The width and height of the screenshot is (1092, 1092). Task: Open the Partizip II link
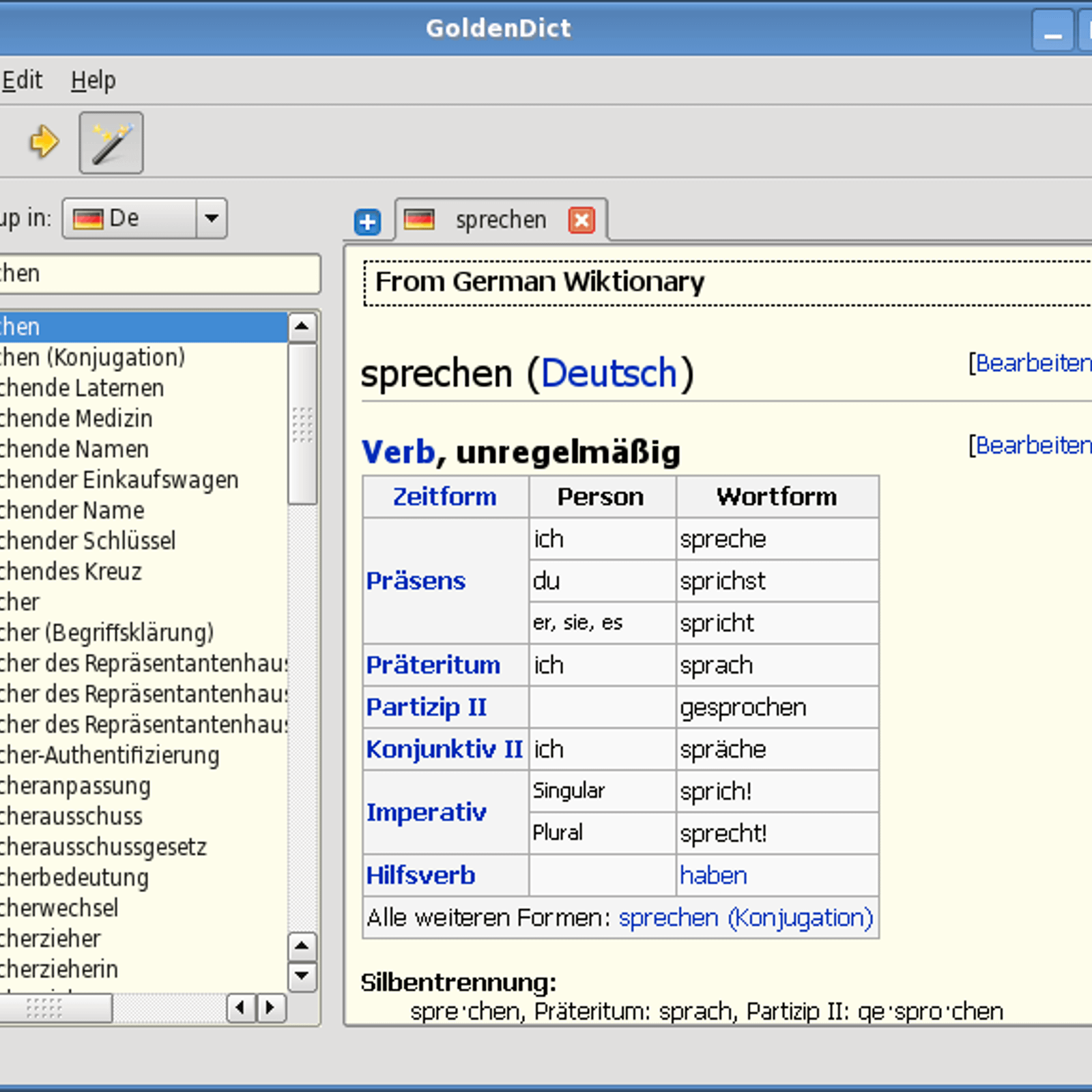pyautogui.click(x=427, y=707)
